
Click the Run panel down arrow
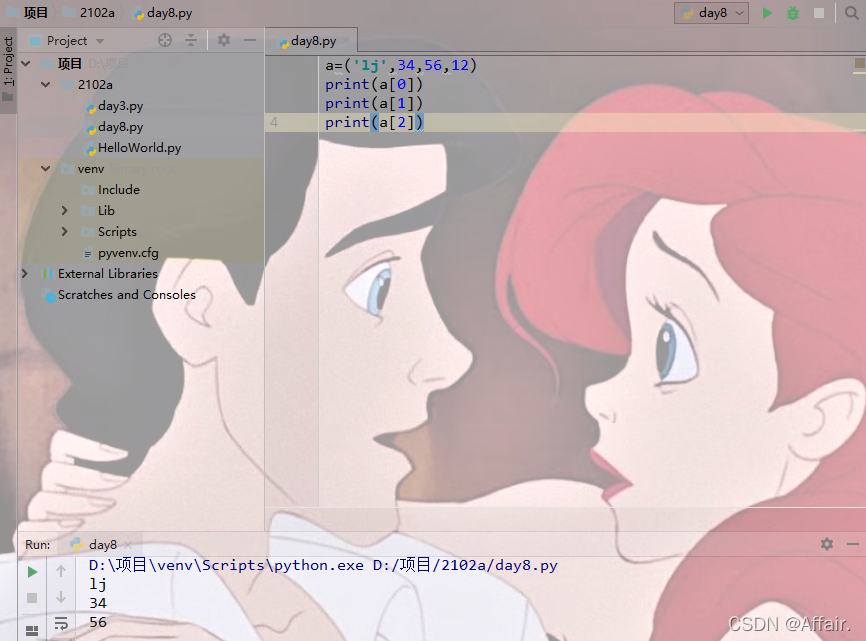point(61,597)
